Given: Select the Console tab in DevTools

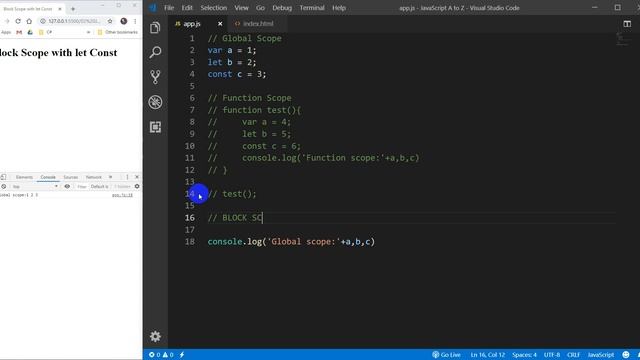Looking at the screenshot, I should 48,177.
